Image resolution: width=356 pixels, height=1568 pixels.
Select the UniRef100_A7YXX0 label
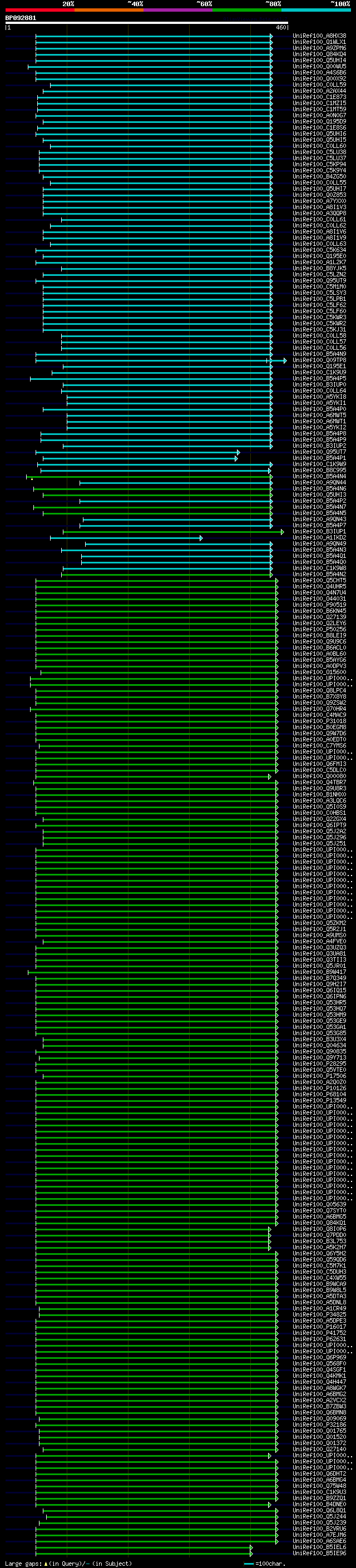pos(319,201)
